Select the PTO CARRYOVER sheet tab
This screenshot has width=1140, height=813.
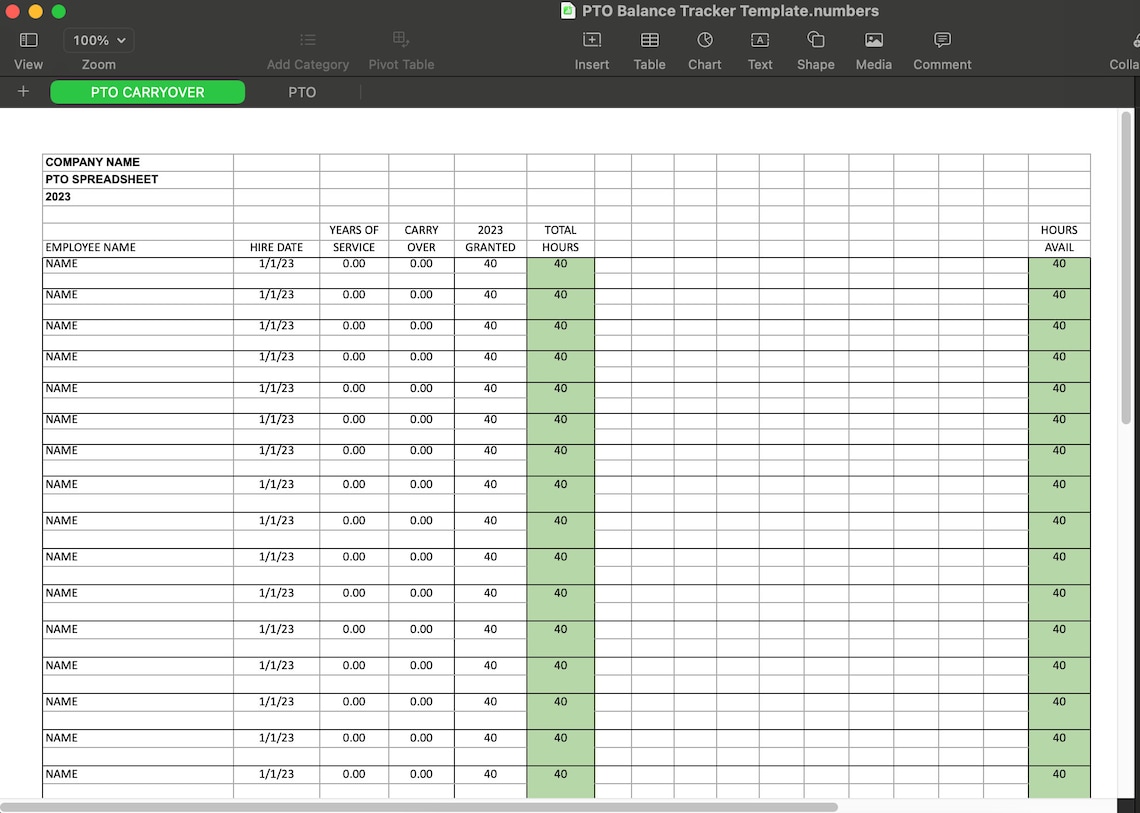coord(147,92)
